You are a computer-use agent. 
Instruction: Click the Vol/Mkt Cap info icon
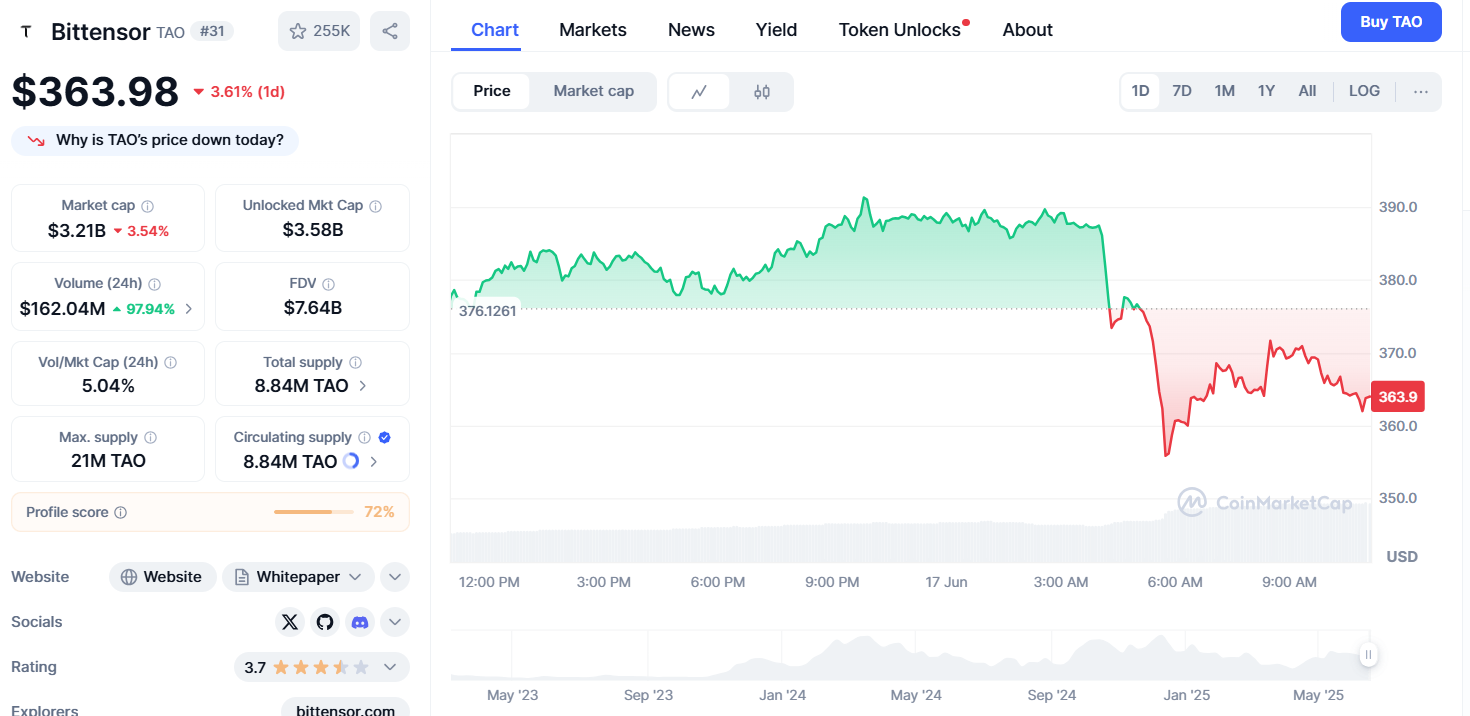[171, 363]
